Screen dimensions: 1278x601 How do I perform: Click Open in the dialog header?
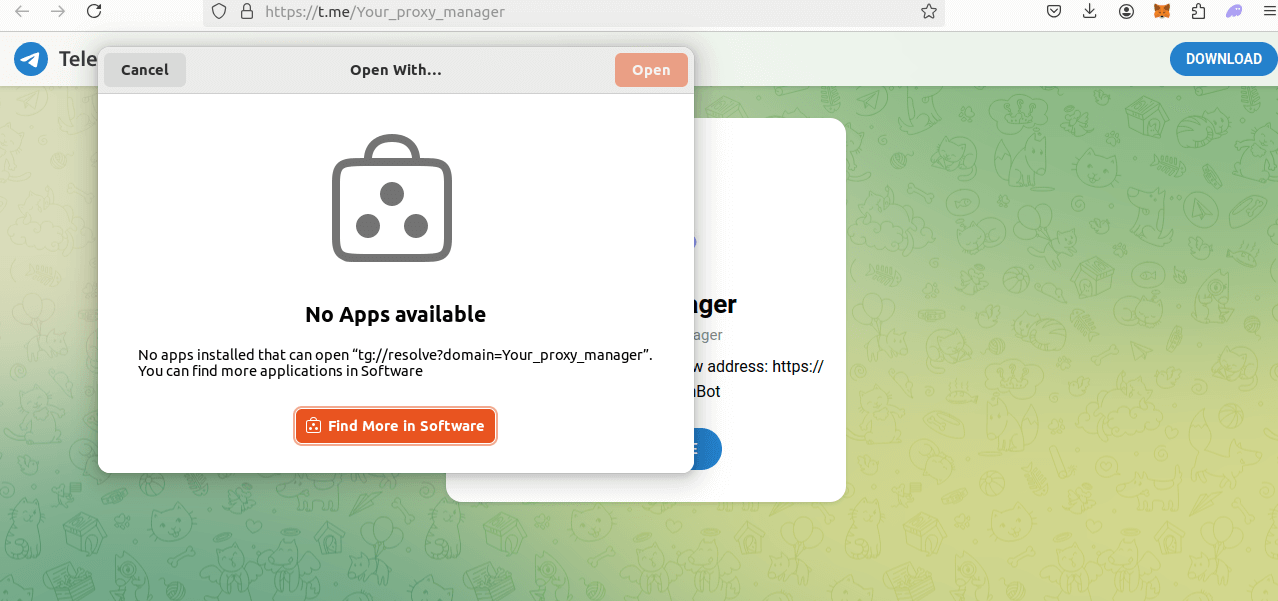tap(651, 70)
